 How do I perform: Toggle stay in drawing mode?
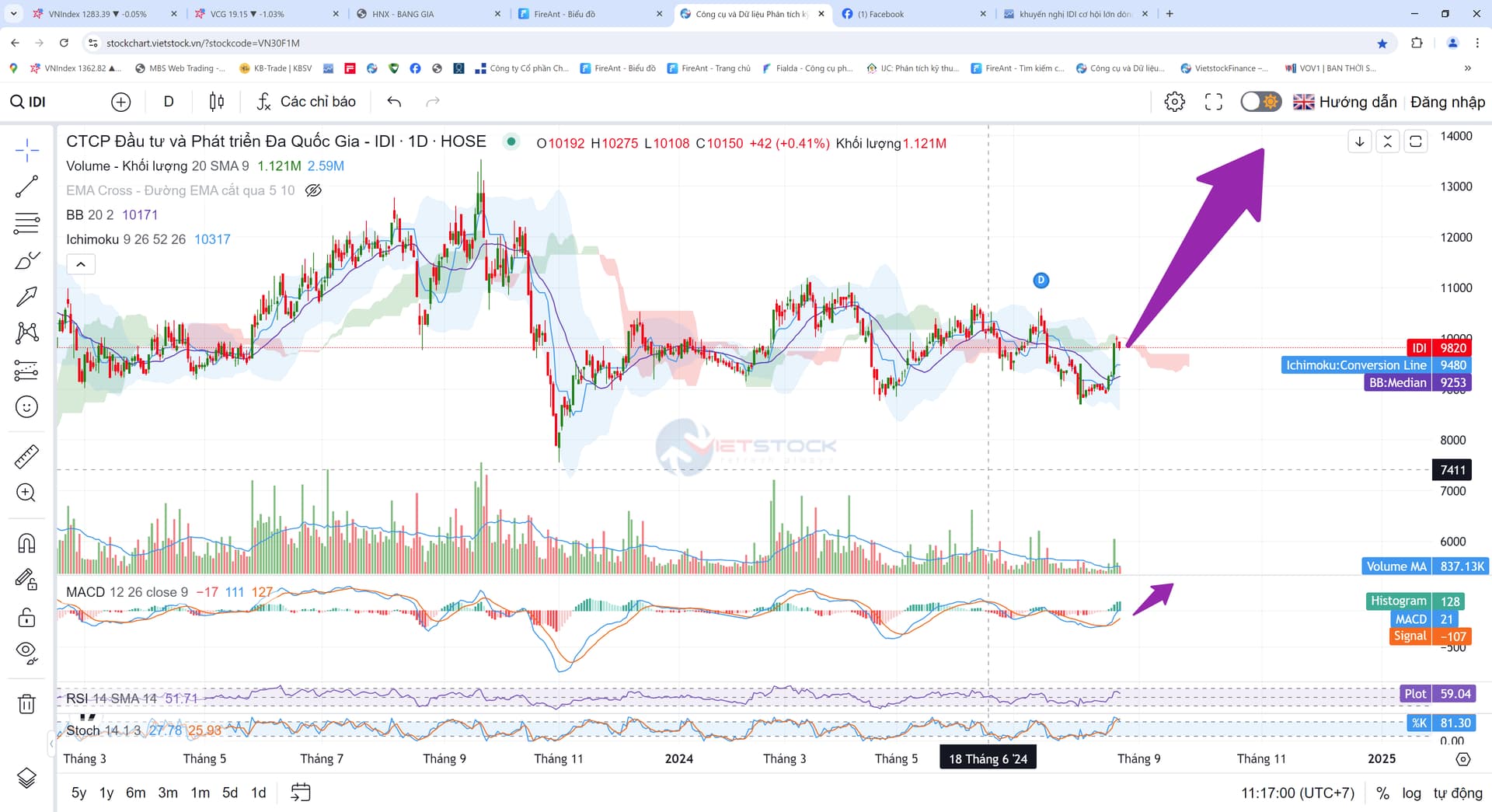(26, 580)
